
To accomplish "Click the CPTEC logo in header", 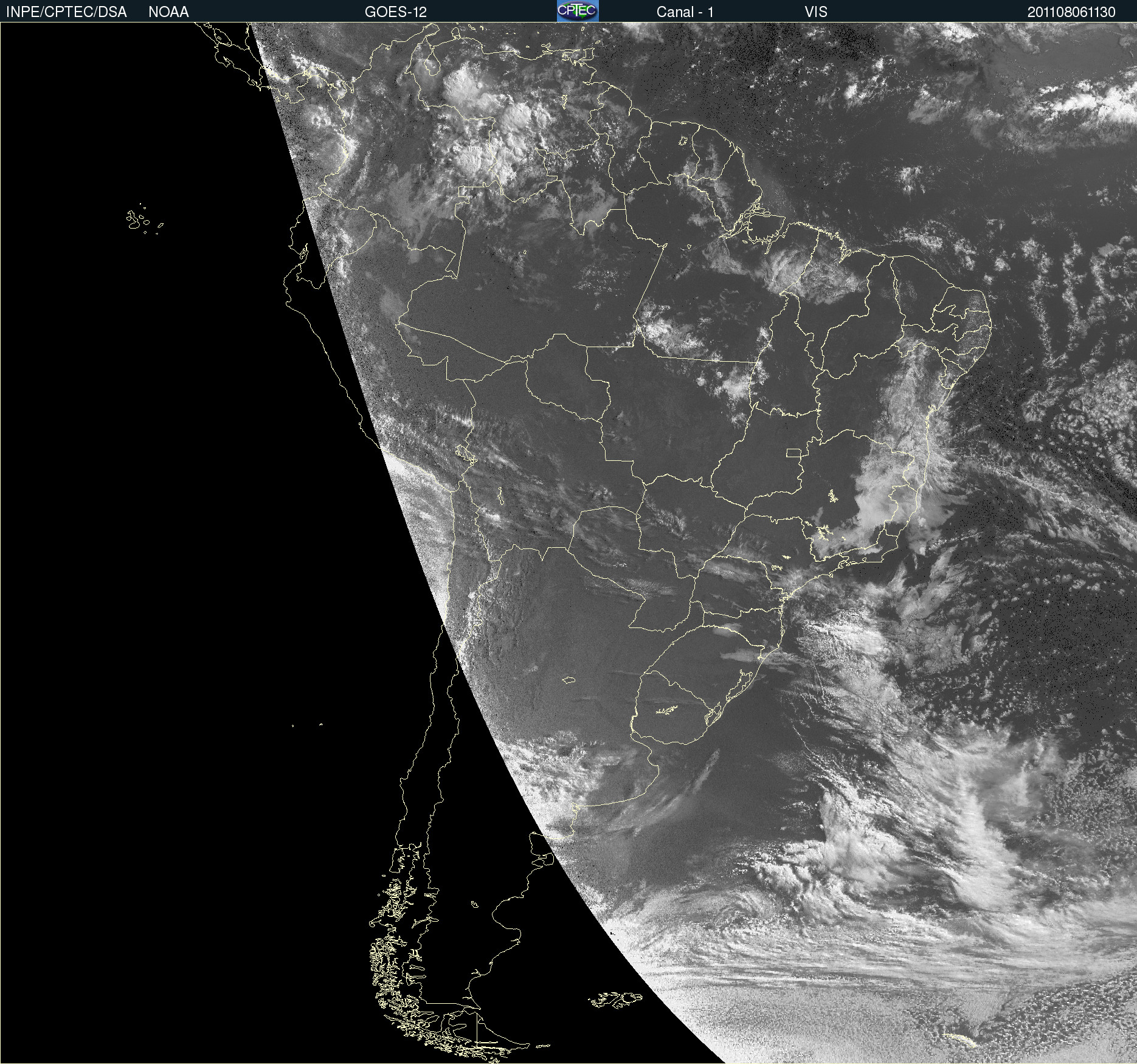I will pyautogui.click(x=578, y=11).
